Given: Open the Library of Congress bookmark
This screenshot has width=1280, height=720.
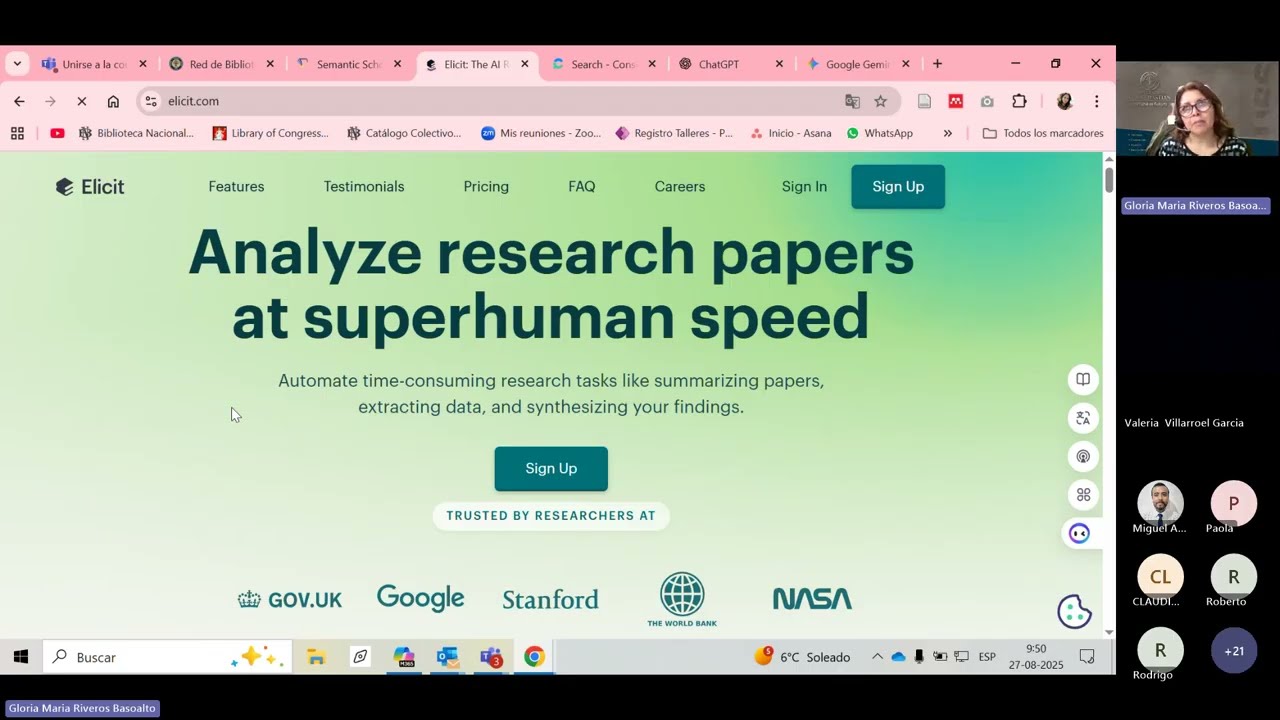Looking at the screenshot, I should [x=270, y=133].
